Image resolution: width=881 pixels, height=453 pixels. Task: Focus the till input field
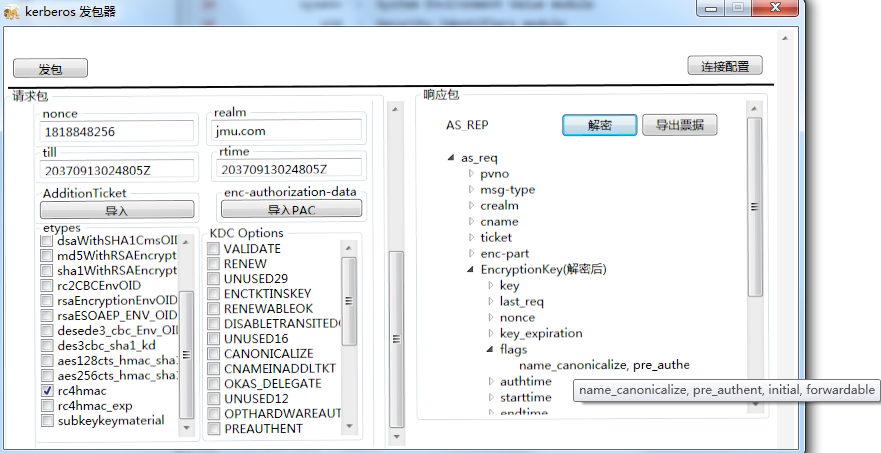tap(117, 170)
